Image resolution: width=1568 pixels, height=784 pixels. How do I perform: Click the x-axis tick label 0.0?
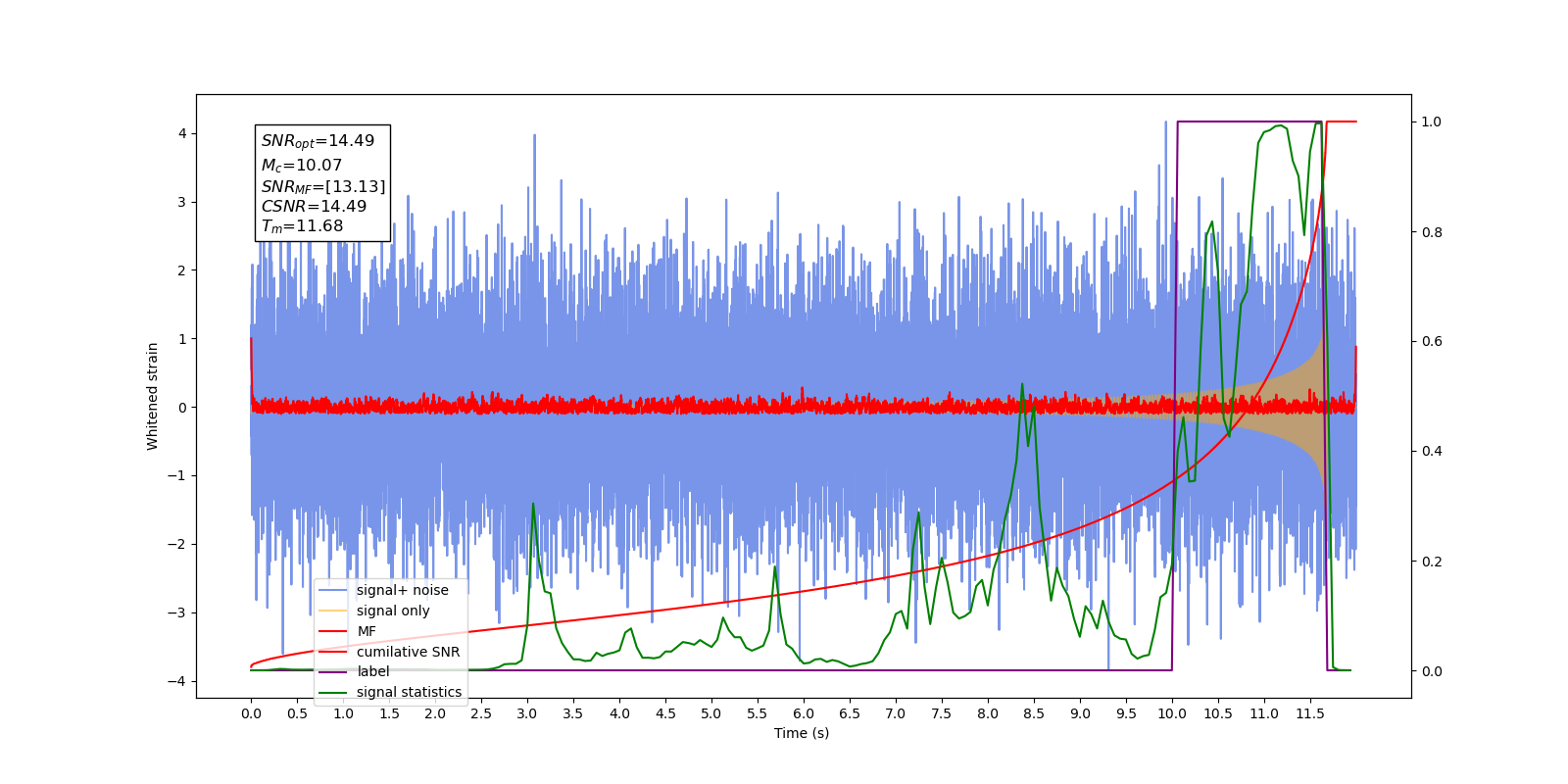[251, 713]
